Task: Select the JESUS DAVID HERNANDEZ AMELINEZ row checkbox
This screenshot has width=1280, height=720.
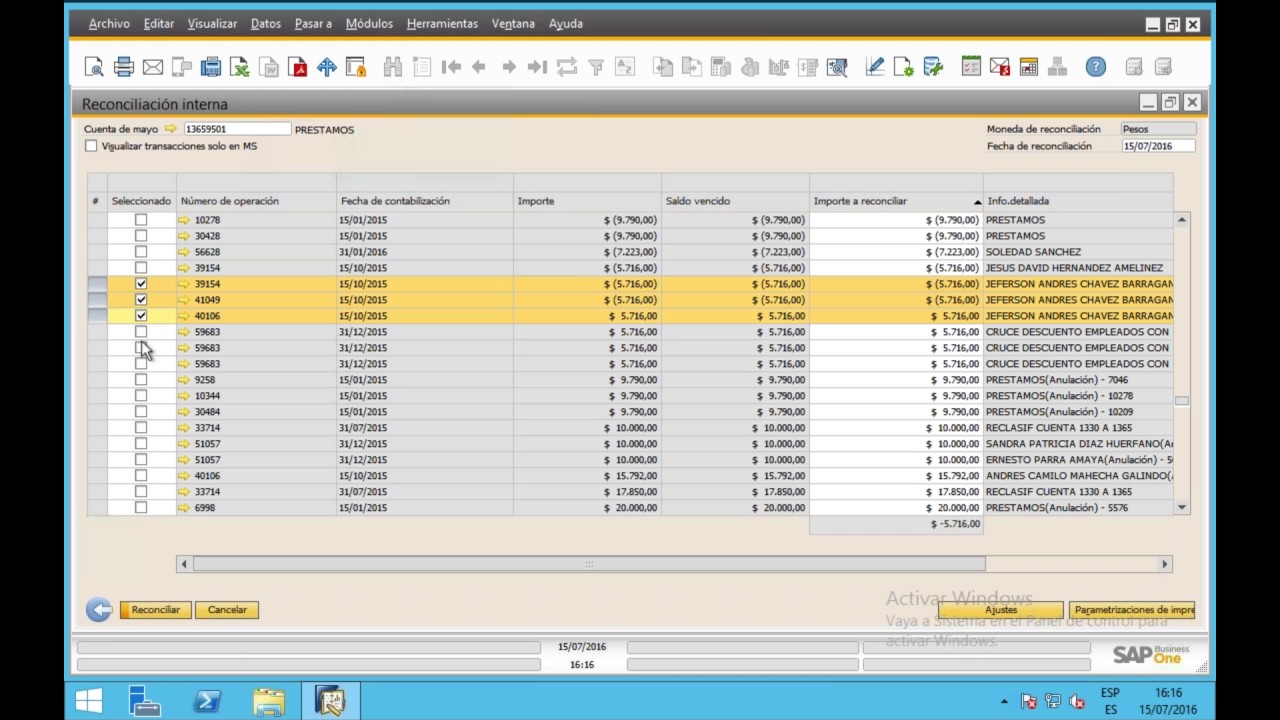Action: 141,268
